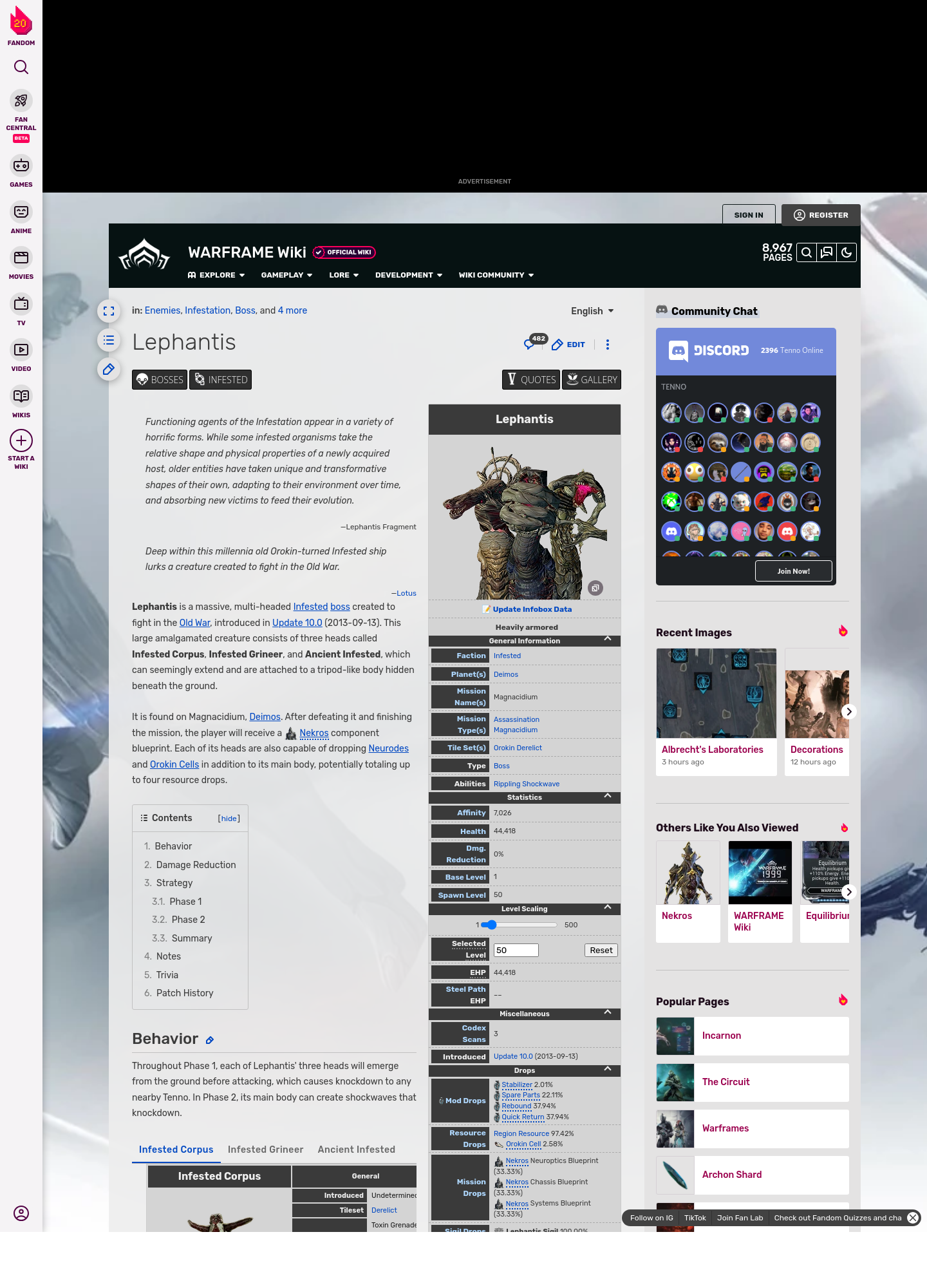
Task: Open the Quotes subpage tab
Action: point(531,380)
